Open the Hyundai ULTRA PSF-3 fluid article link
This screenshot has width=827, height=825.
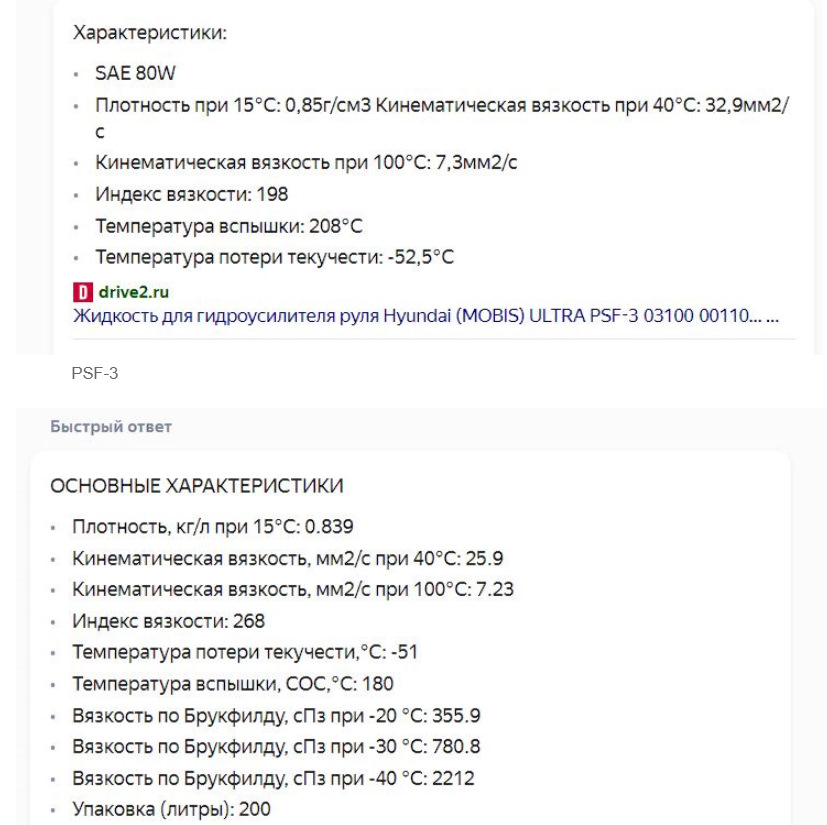point(420,316)
